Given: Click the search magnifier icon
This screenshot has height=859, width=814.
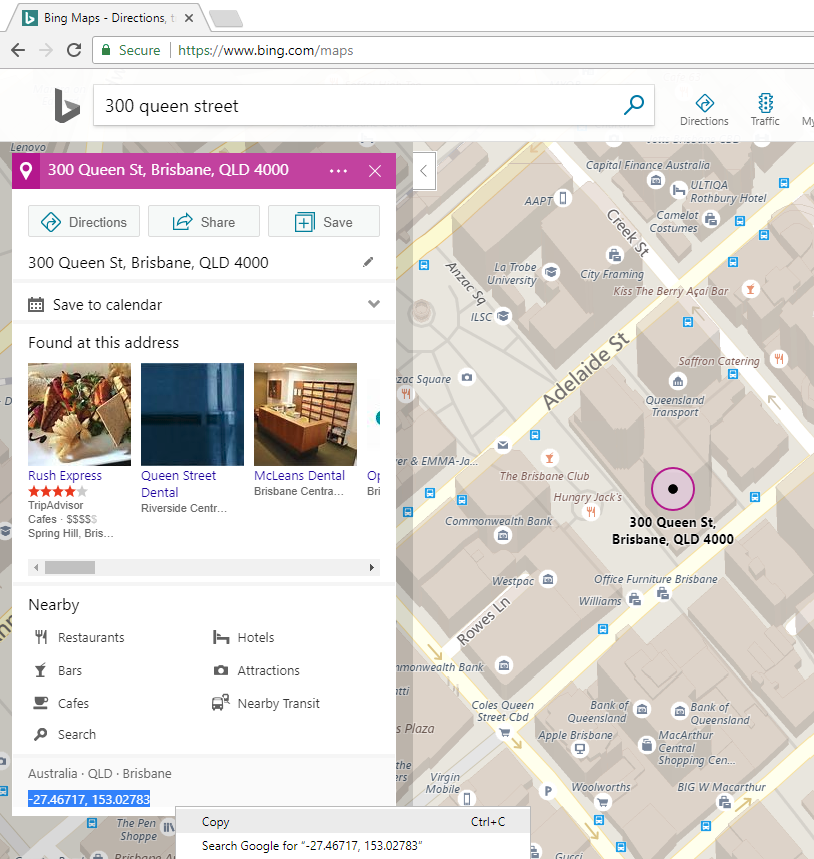Looking at the screenshot, I should (634, 105).
